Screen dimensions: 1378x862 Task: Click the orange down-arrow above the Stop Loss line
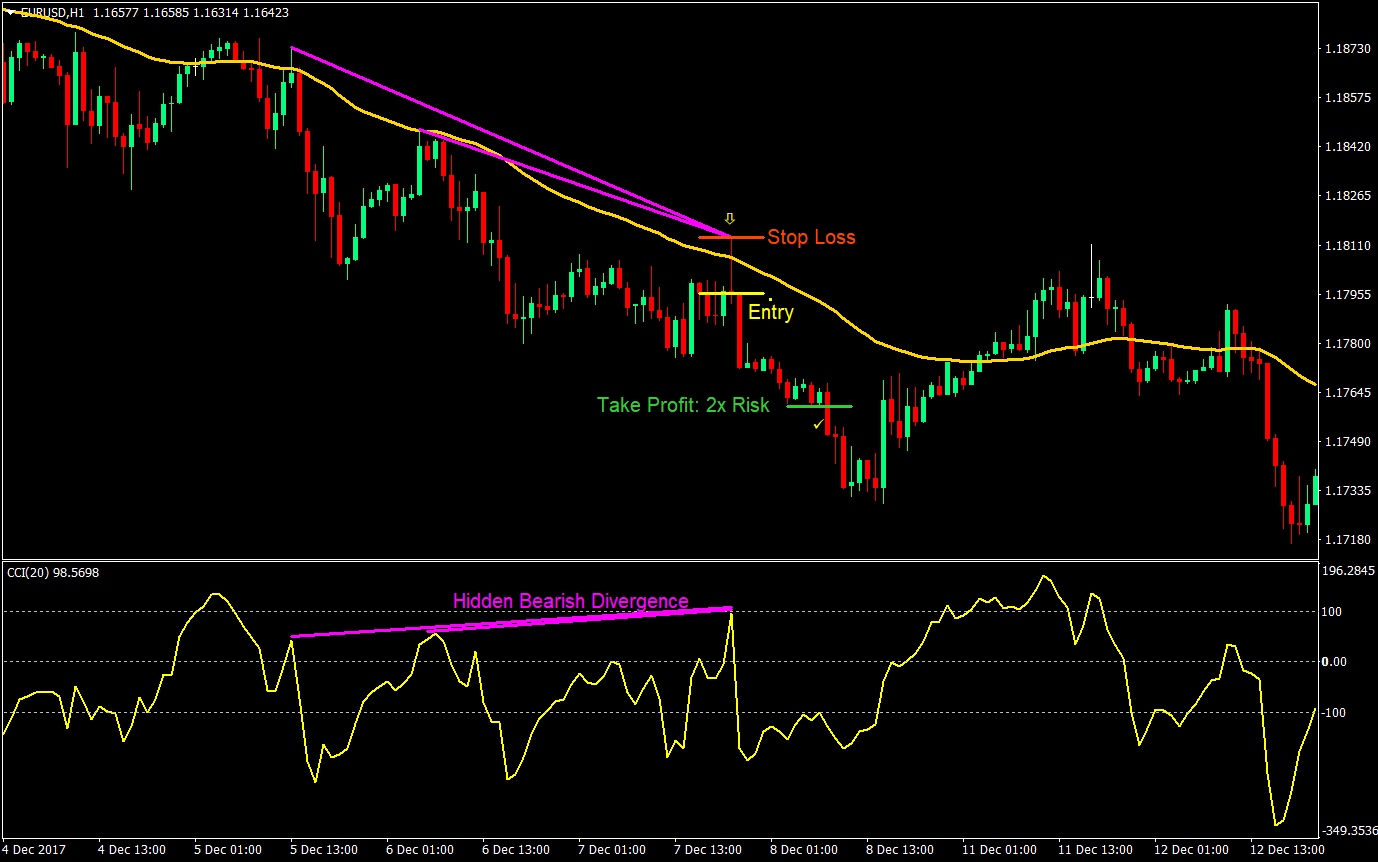point(730,219)
